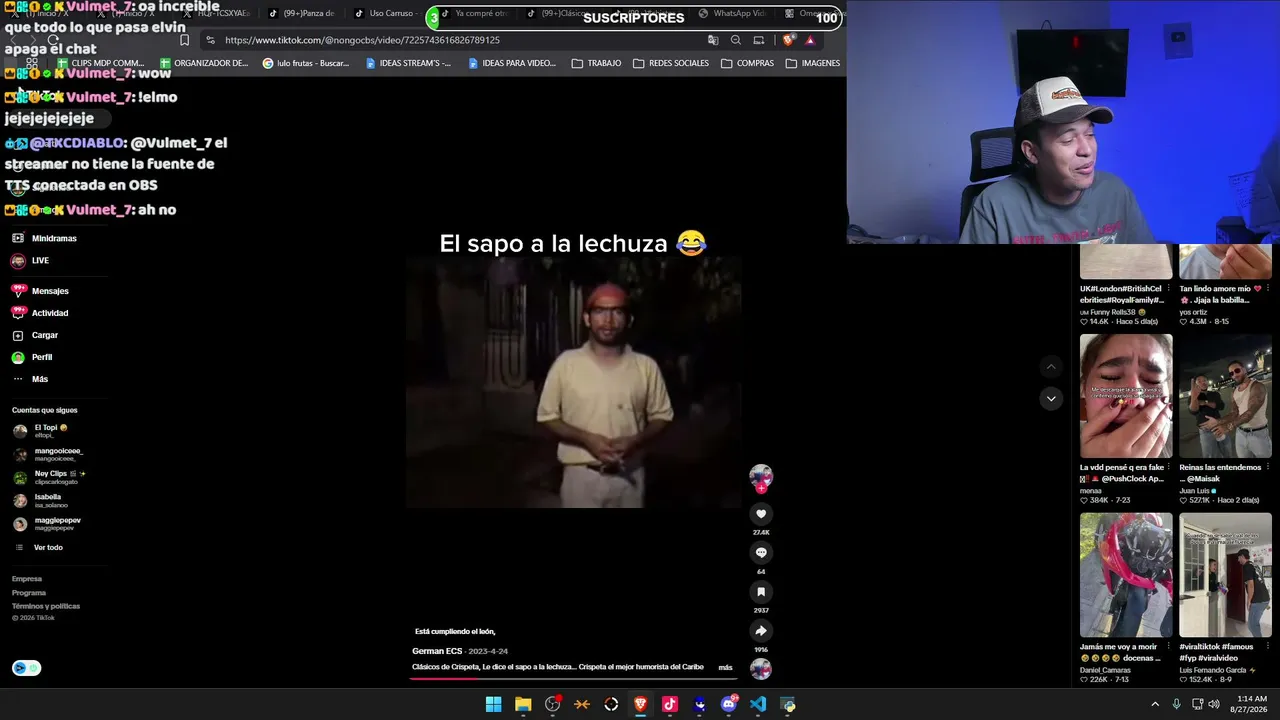
Task: Open Minidramas in the TikTok sidebar
Action: (44, 239)
